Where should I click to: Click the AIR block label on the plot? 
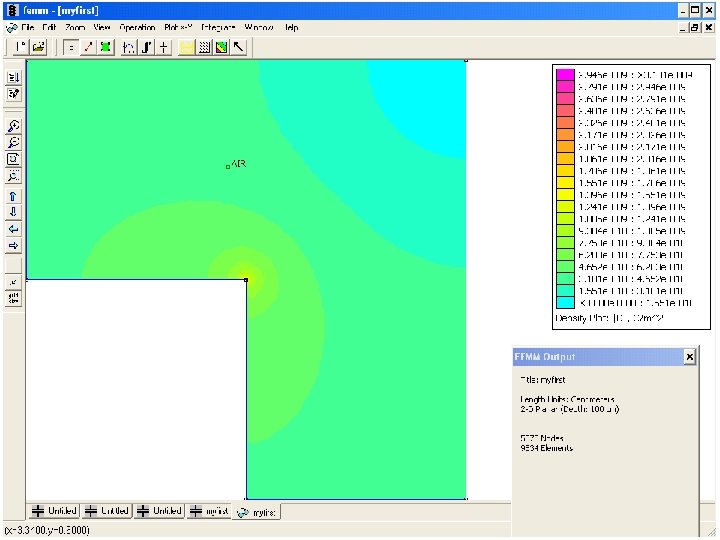click(x=239, y=163)
